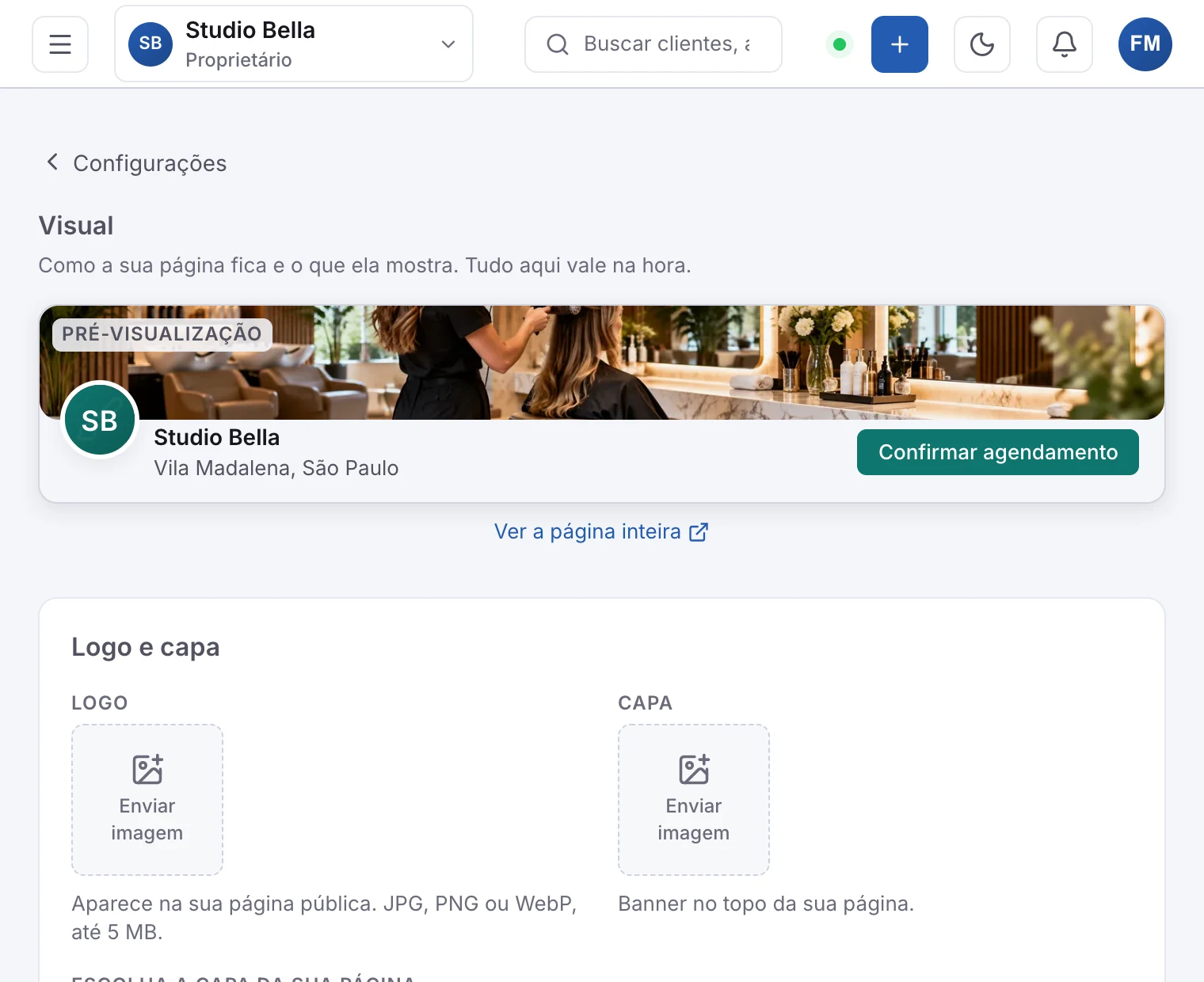Toggle dark mode with moon icon
1204x982 pixels.
coord(982,44)
